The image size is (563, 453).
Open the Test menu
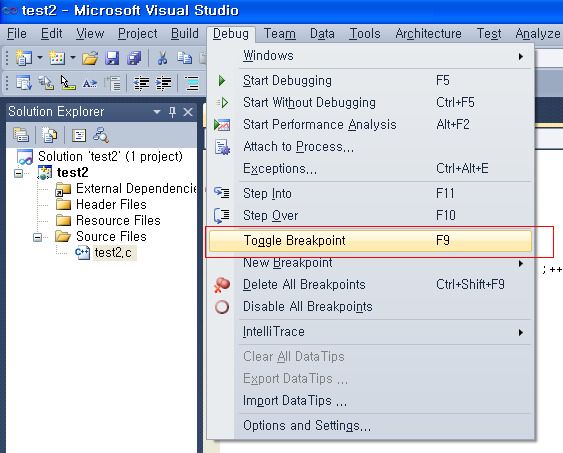tap(489, 34)
